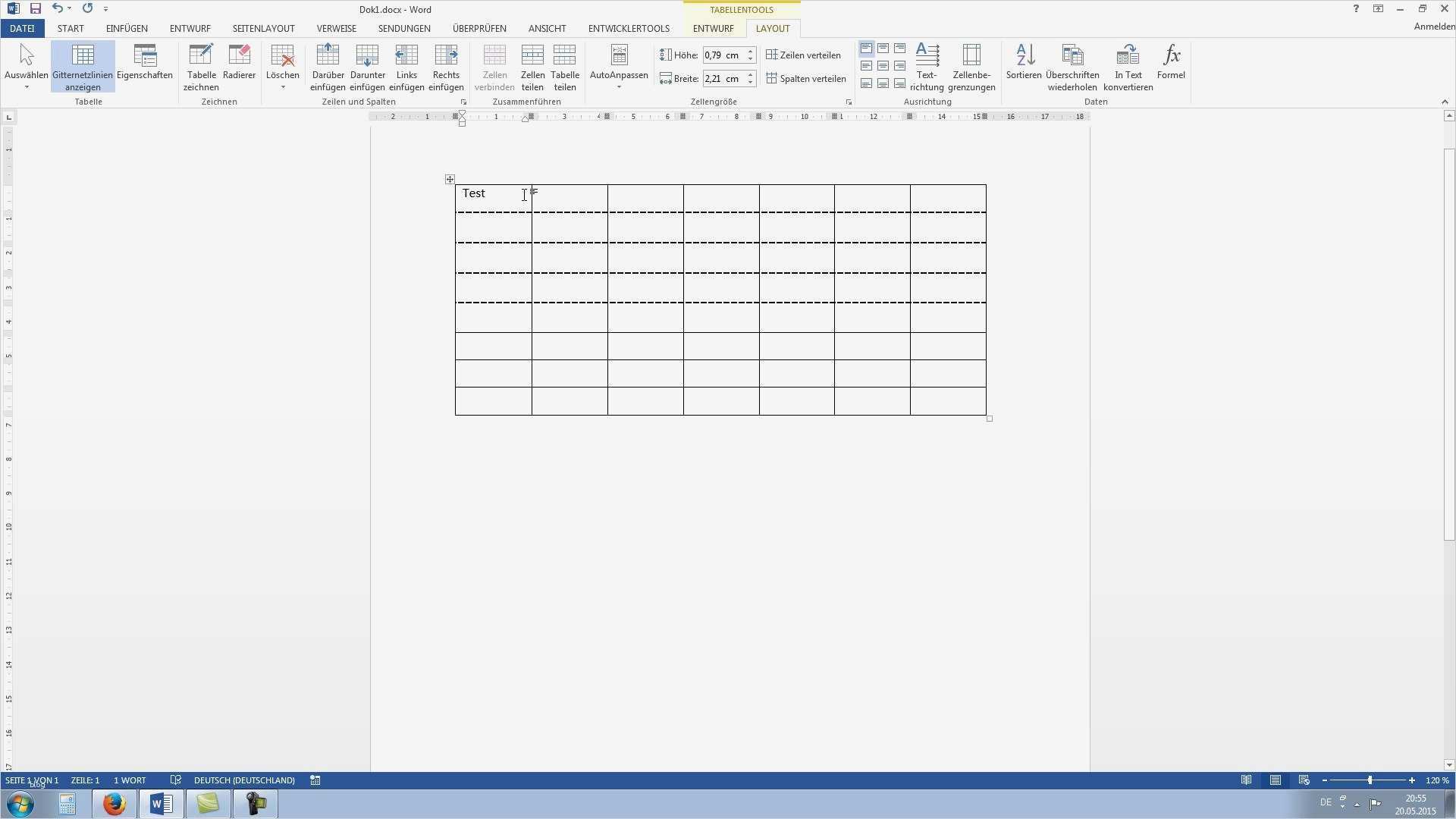
Task: Select the Radierer (eraser) tool
Action: tap(239, 67)
